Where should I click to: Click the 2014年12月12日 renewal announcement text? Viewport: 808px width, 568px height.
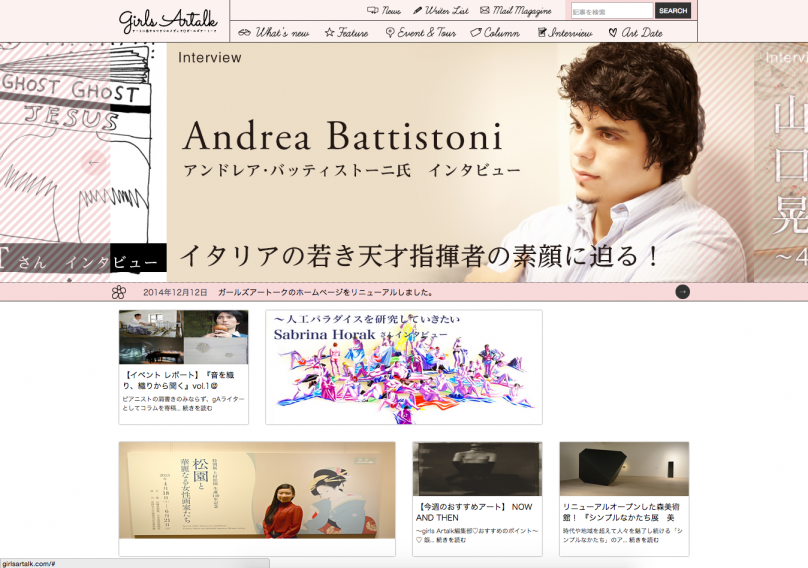tap(289, 292)
